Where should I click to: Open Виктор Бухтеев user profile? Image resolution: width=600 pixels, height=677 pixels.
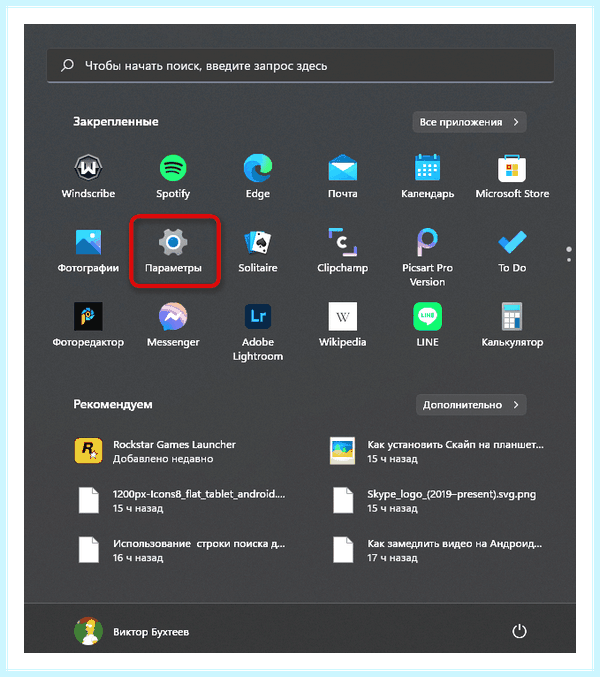(x=132, y=631)
